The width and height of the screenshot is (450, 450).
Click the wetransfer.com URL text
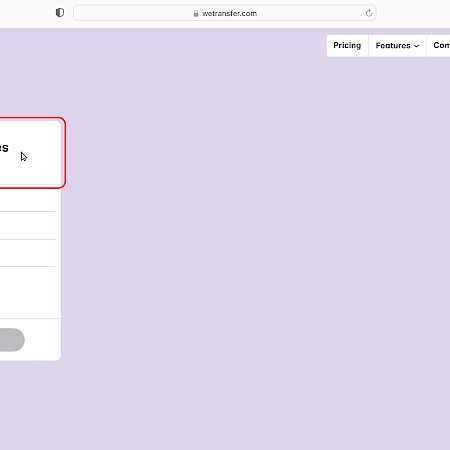[x=229, y=13]
